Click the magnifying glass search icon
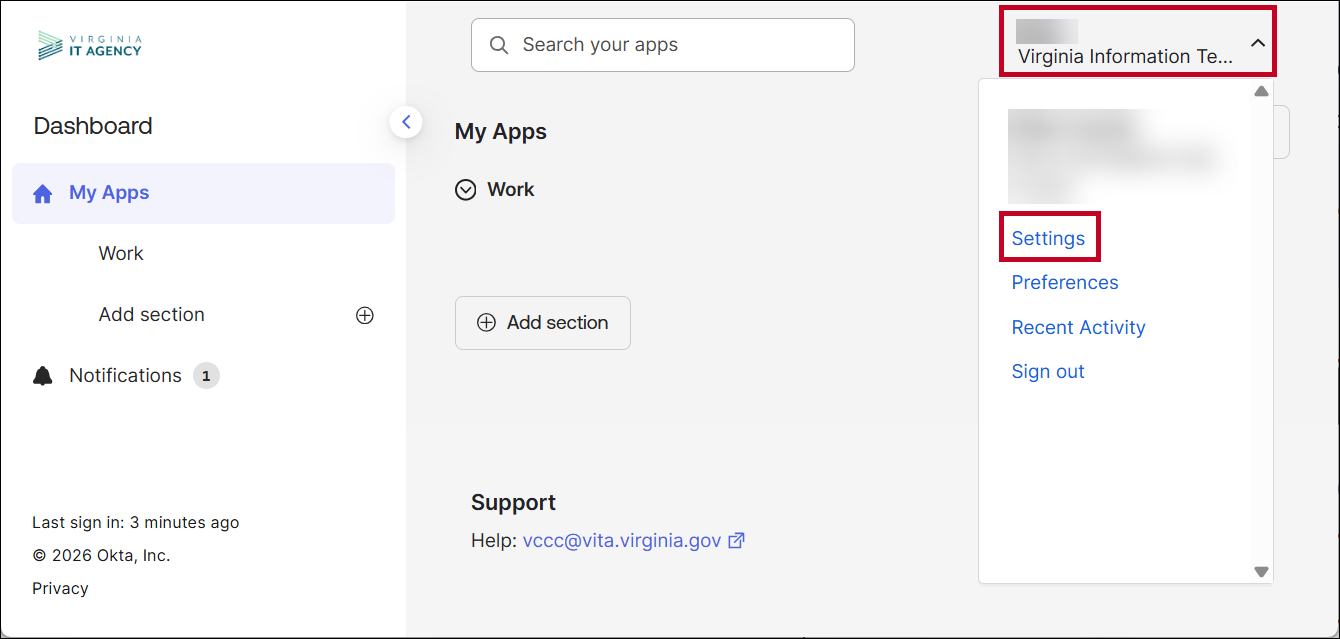This screenshot has width=1340, height=639. click(x=499, y=45)
